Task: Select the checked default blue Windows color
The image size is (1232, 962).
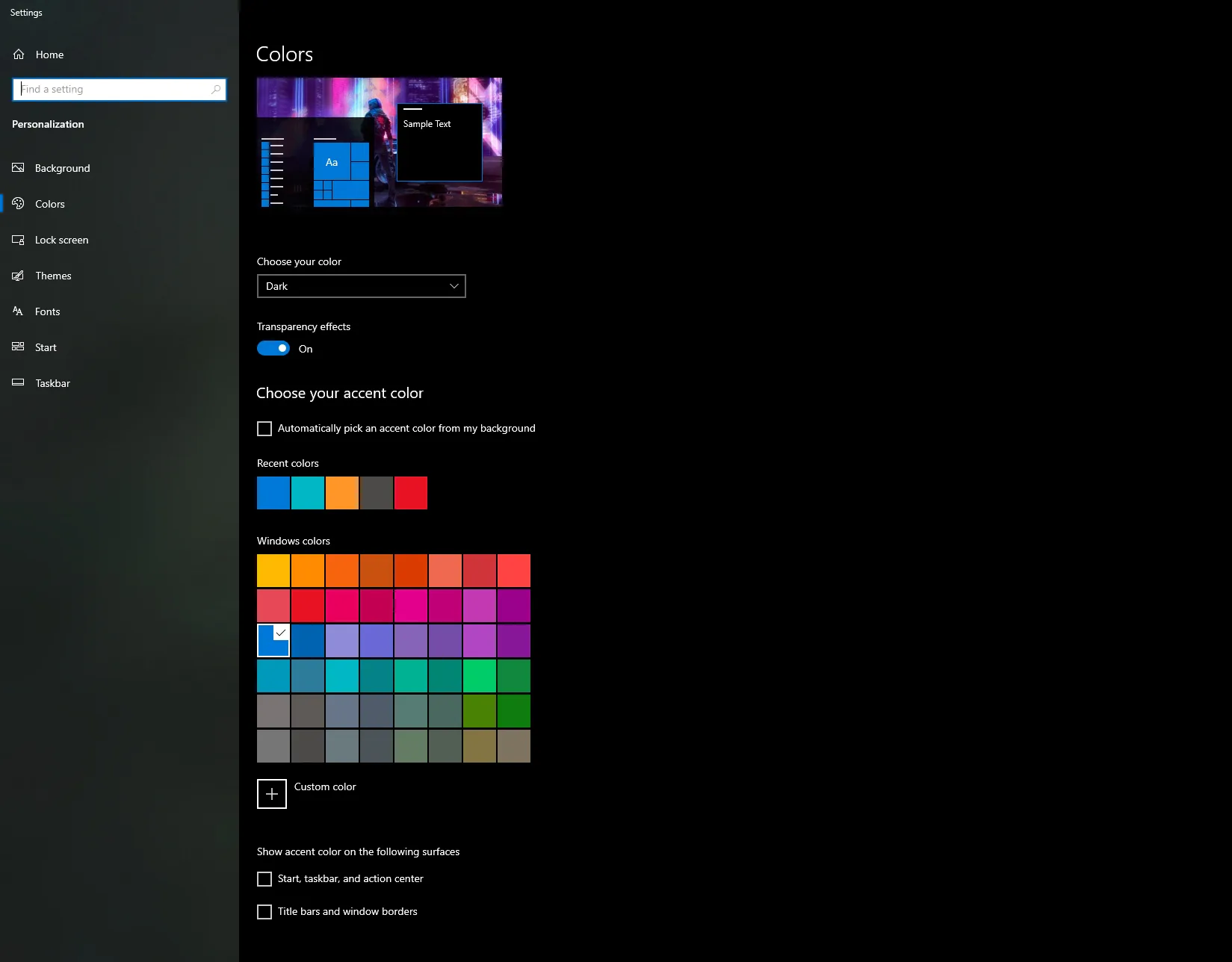Action: coord(273,641)
